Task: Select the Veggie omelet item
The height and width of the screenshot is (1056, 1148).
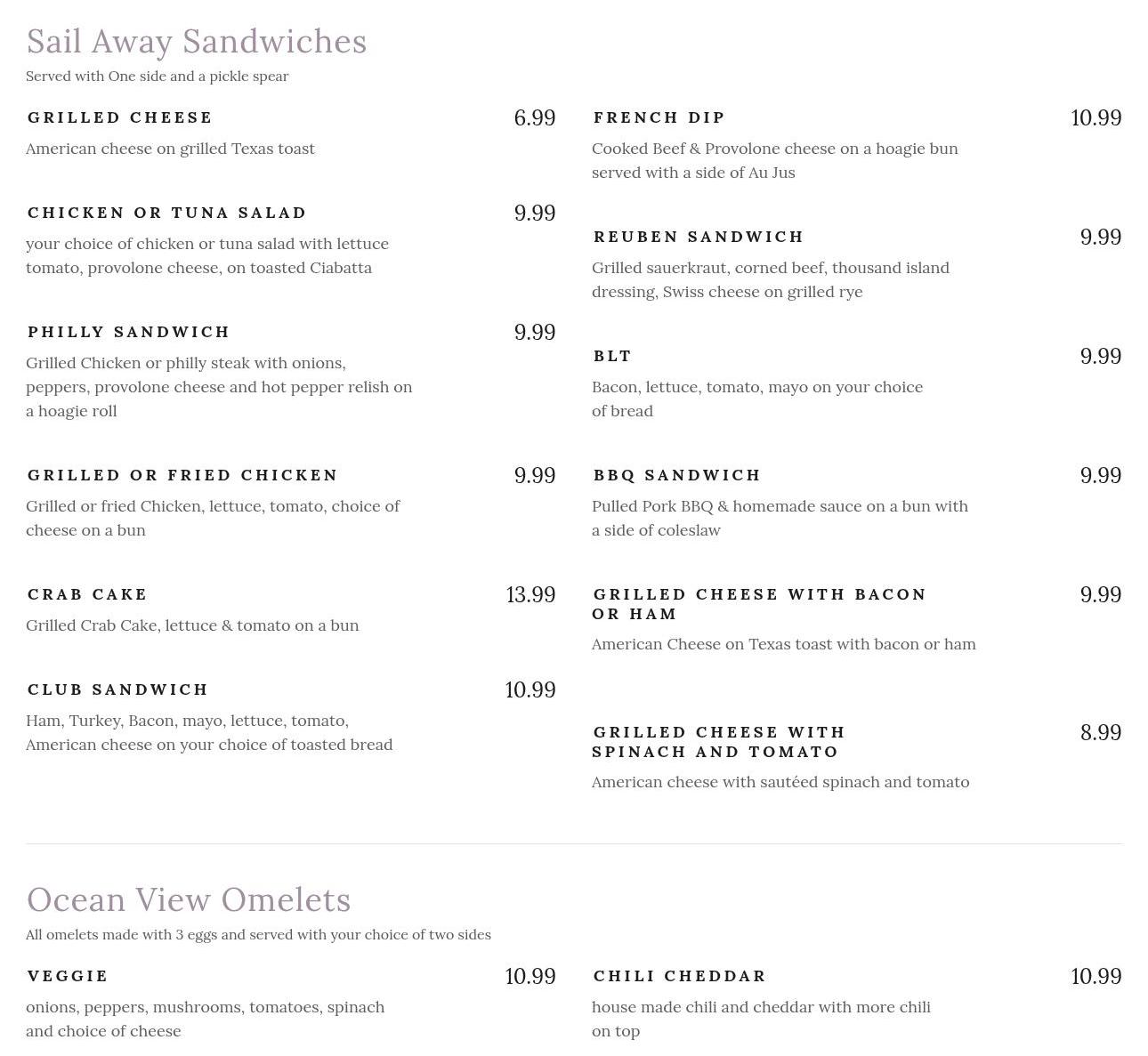Action: [x=68, y=976]
